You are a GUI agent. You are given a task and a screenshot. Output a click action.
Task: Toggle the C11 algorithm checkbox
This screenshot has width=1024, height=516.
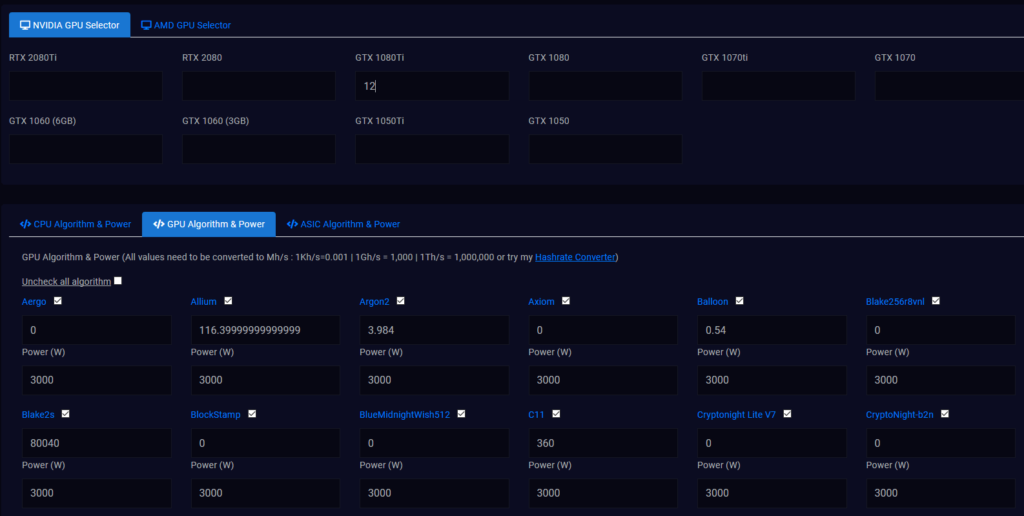tap(556, 413)
